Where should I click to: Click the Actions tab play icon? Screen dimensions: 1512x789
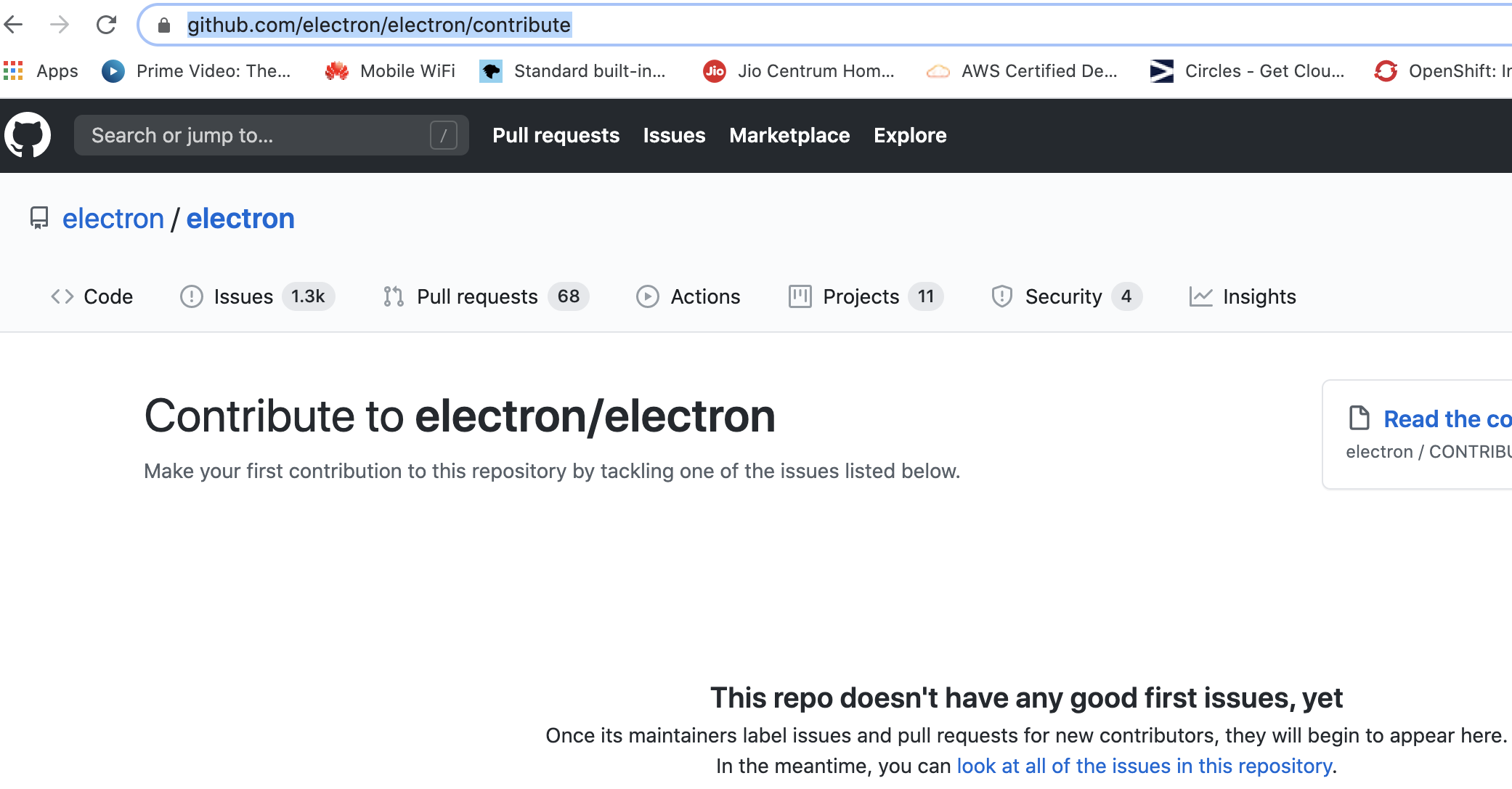[x=648, y=296]
